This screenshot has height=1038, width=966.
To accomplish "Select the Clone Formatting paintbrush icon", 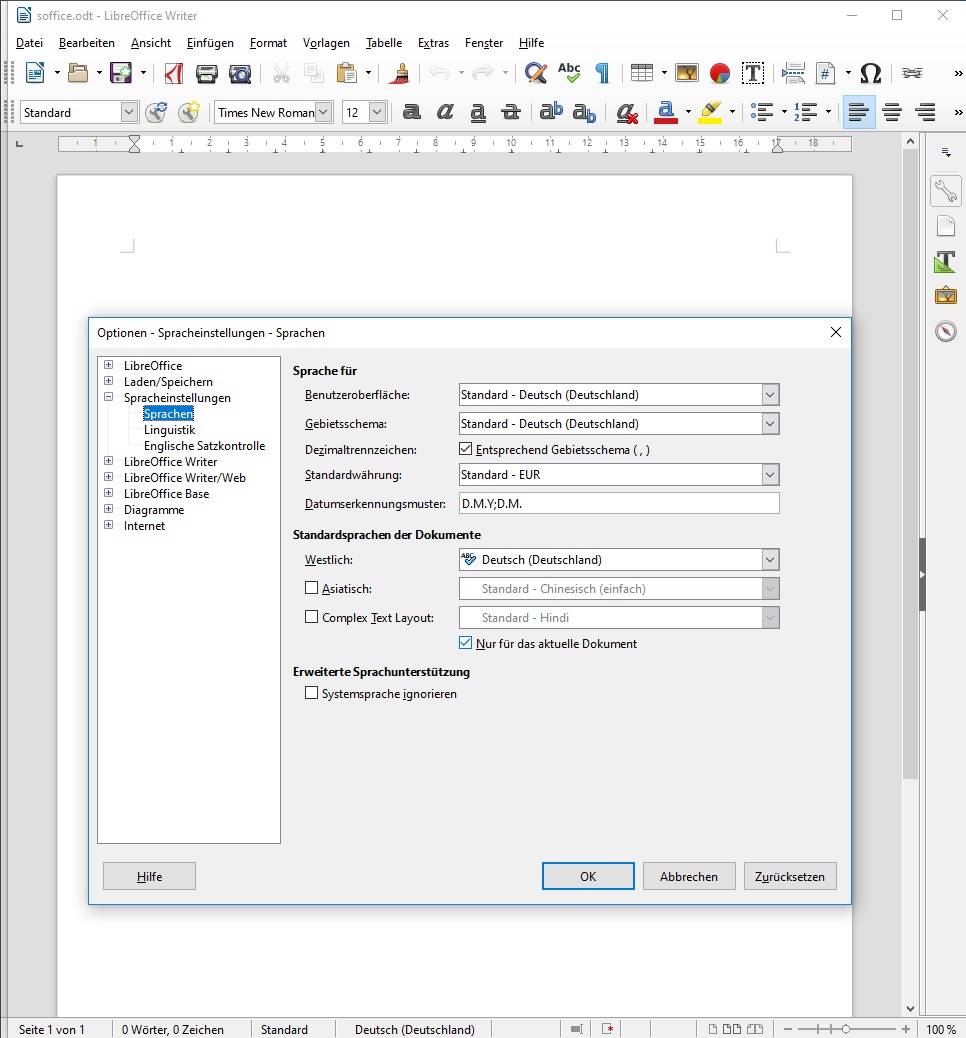I will [399, 73].
